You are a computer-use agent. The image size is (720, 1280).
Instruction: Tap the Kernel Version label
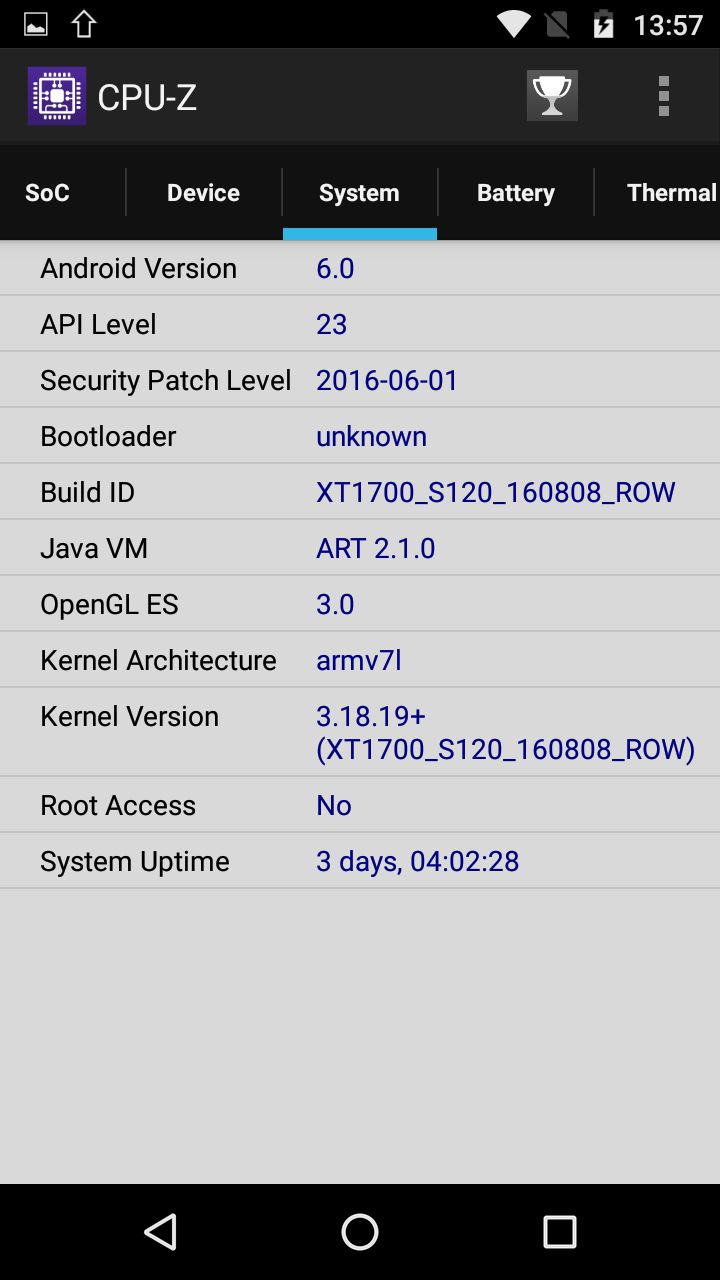[129, 716]
